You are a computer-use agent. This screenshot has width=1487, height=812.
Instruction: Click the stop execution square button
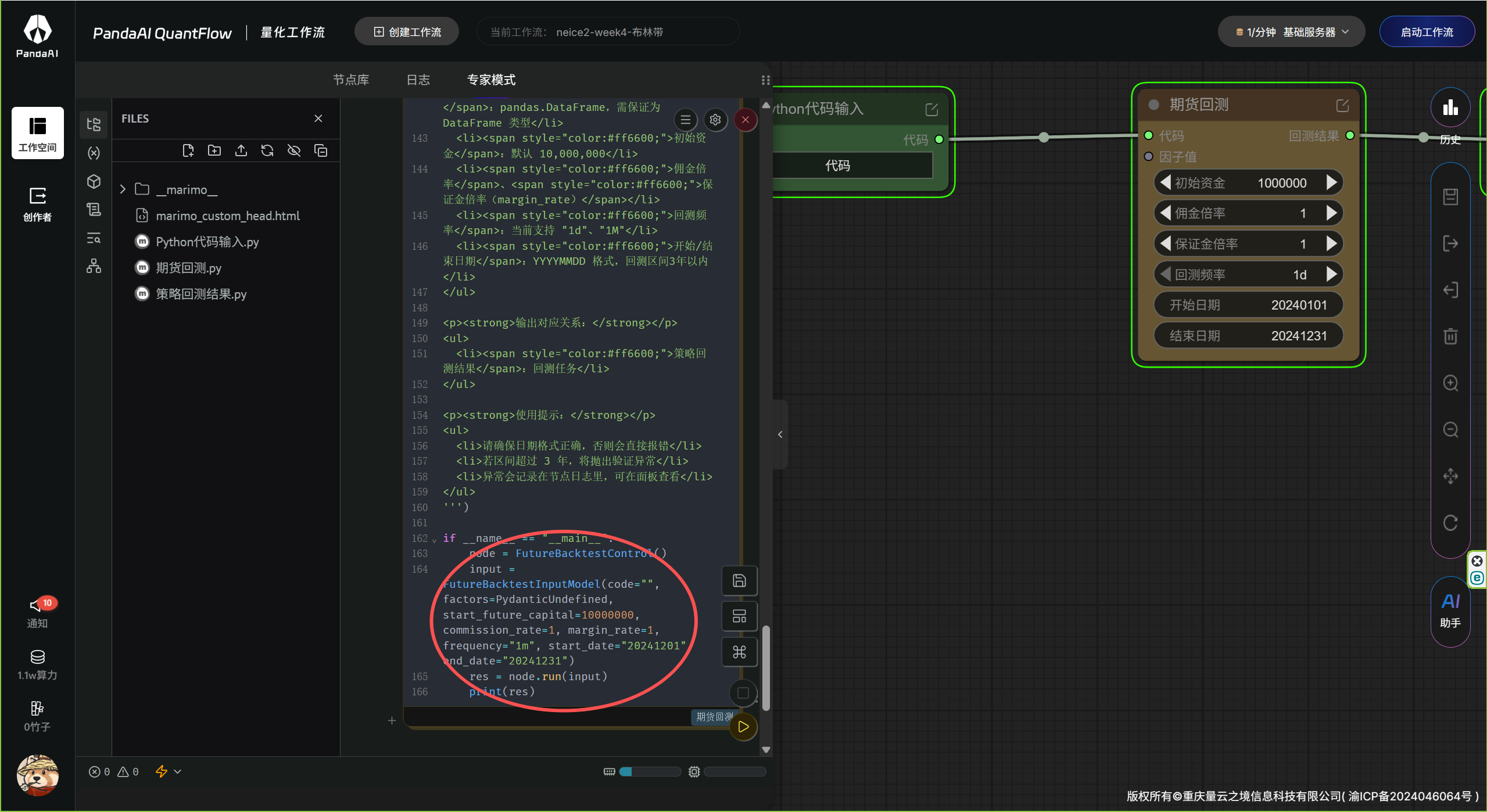point(743,692)
